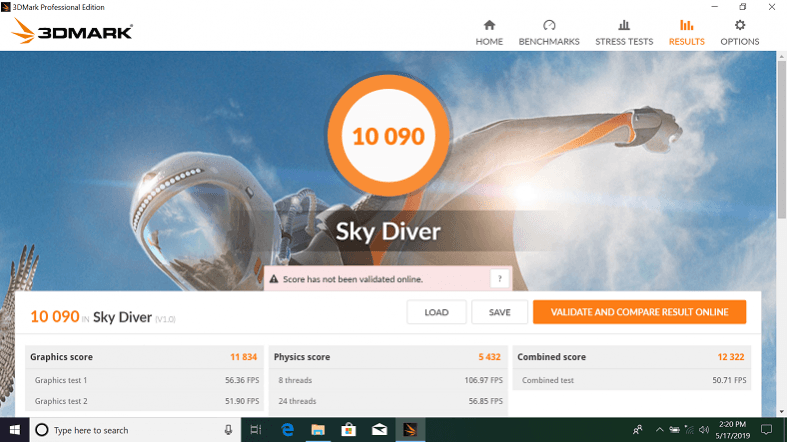This screenshot has width=787, height=442.
Task: Click the scrollbar down arrow
Action: coord(781,412)
